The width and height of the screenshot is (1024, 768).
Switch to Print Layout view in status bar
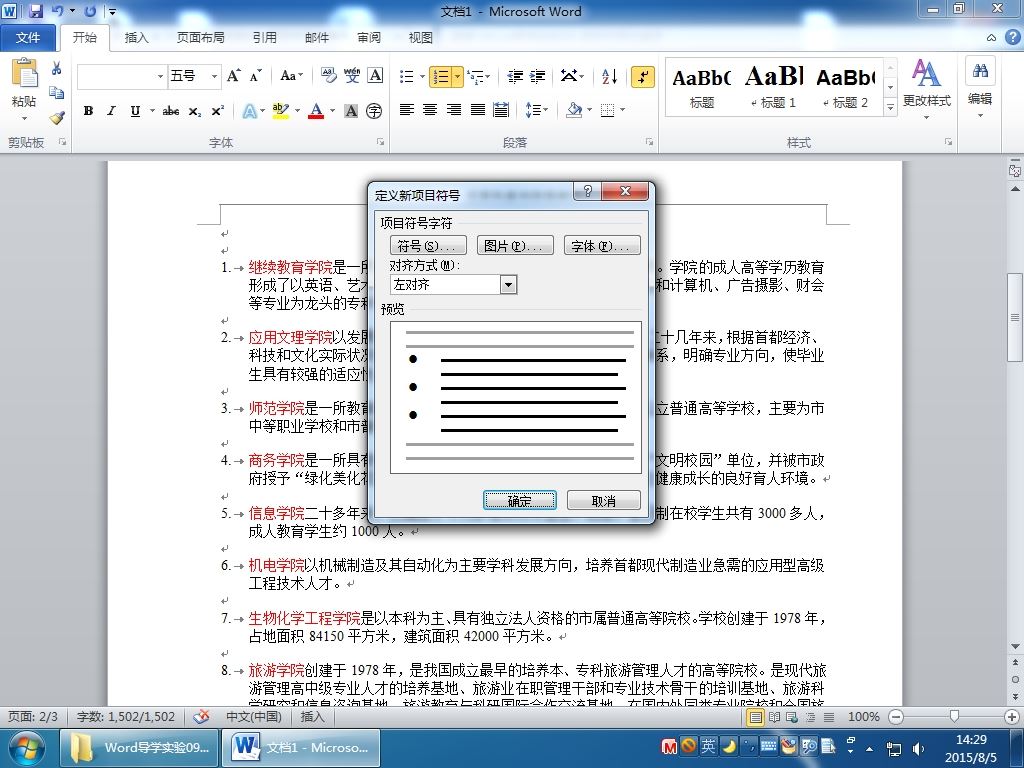[756, 717]
